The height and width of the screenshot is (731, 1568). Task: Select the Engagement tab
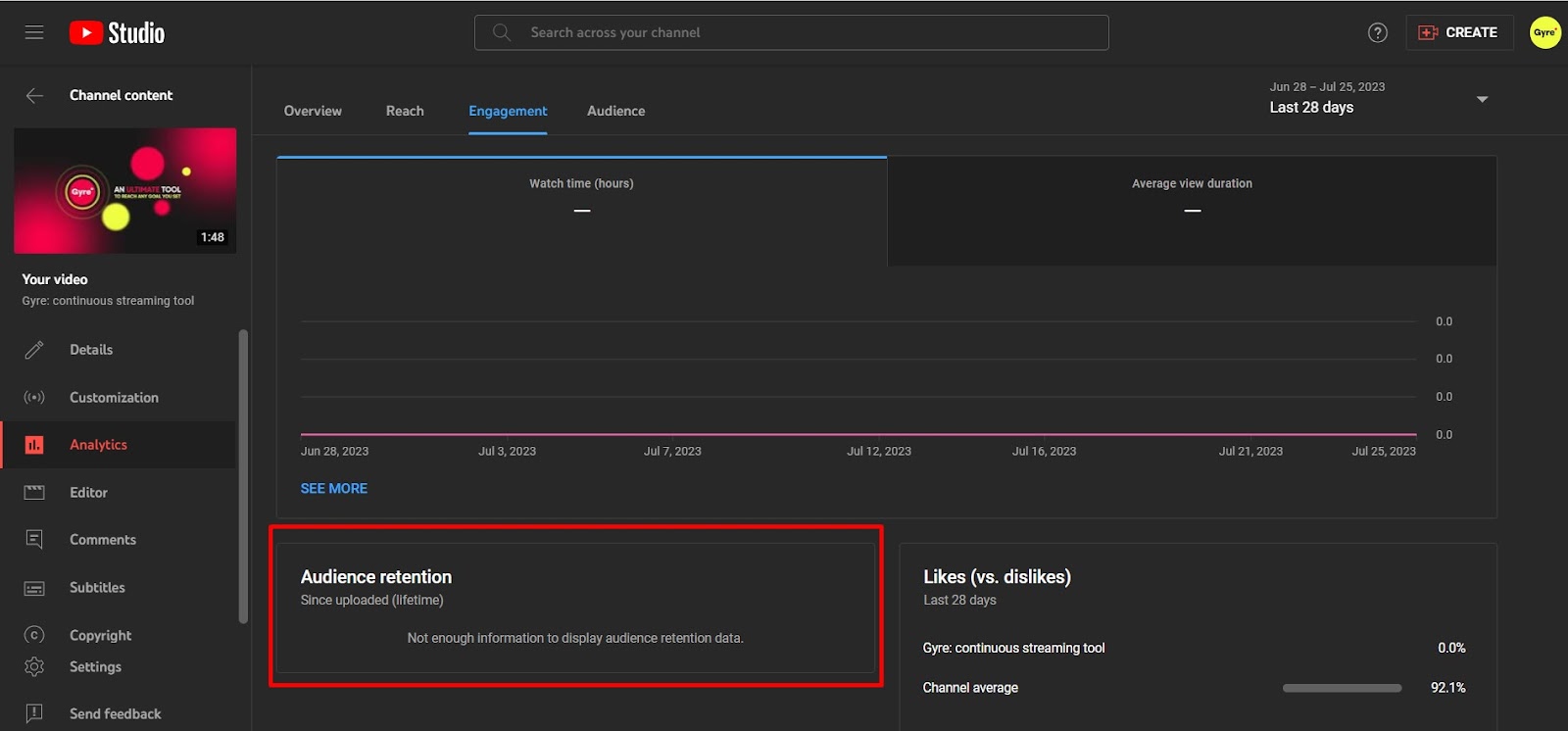tap(508, 111)
